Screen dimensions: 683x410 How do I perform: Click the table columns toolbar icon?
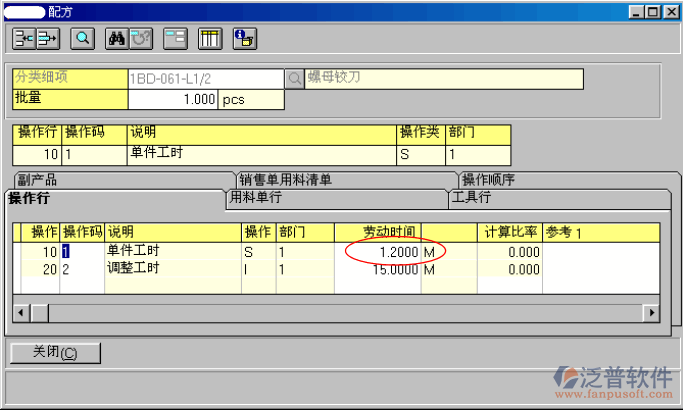click(x=209, y=39)
